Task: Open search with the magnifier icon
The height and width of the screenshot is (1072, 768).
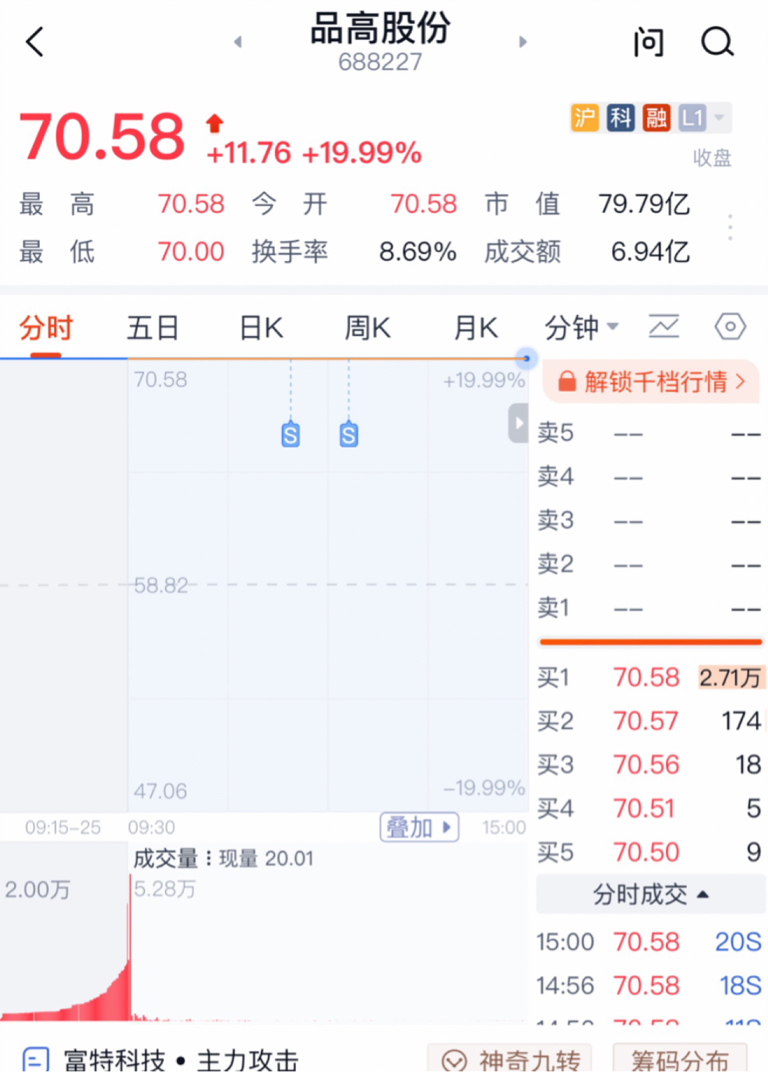Action: pos(717,42)
